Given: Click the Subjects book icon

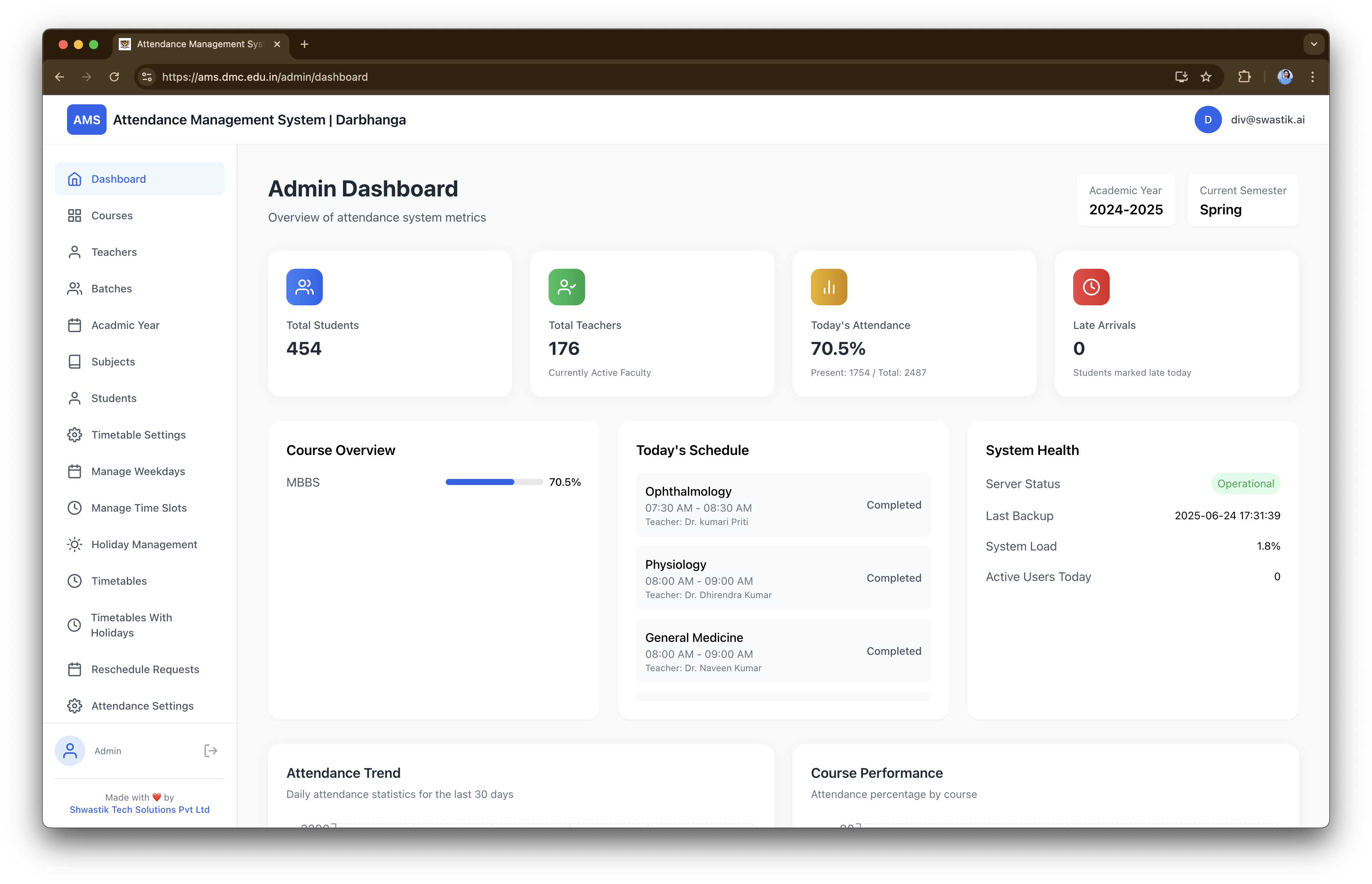Looking at the screenshot, I should tap(75, 362).
